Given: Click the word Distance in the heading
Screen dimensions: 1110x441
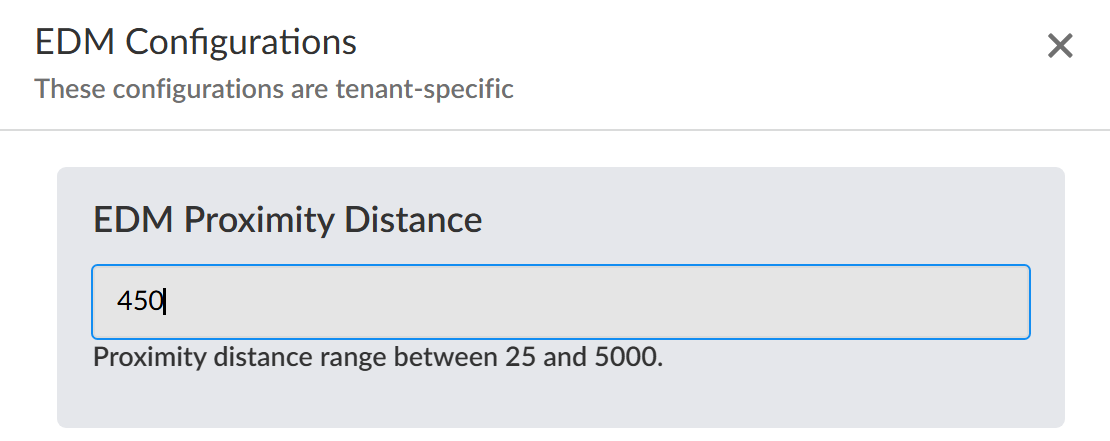Looking at the screenshot, I should coord(413,219).
